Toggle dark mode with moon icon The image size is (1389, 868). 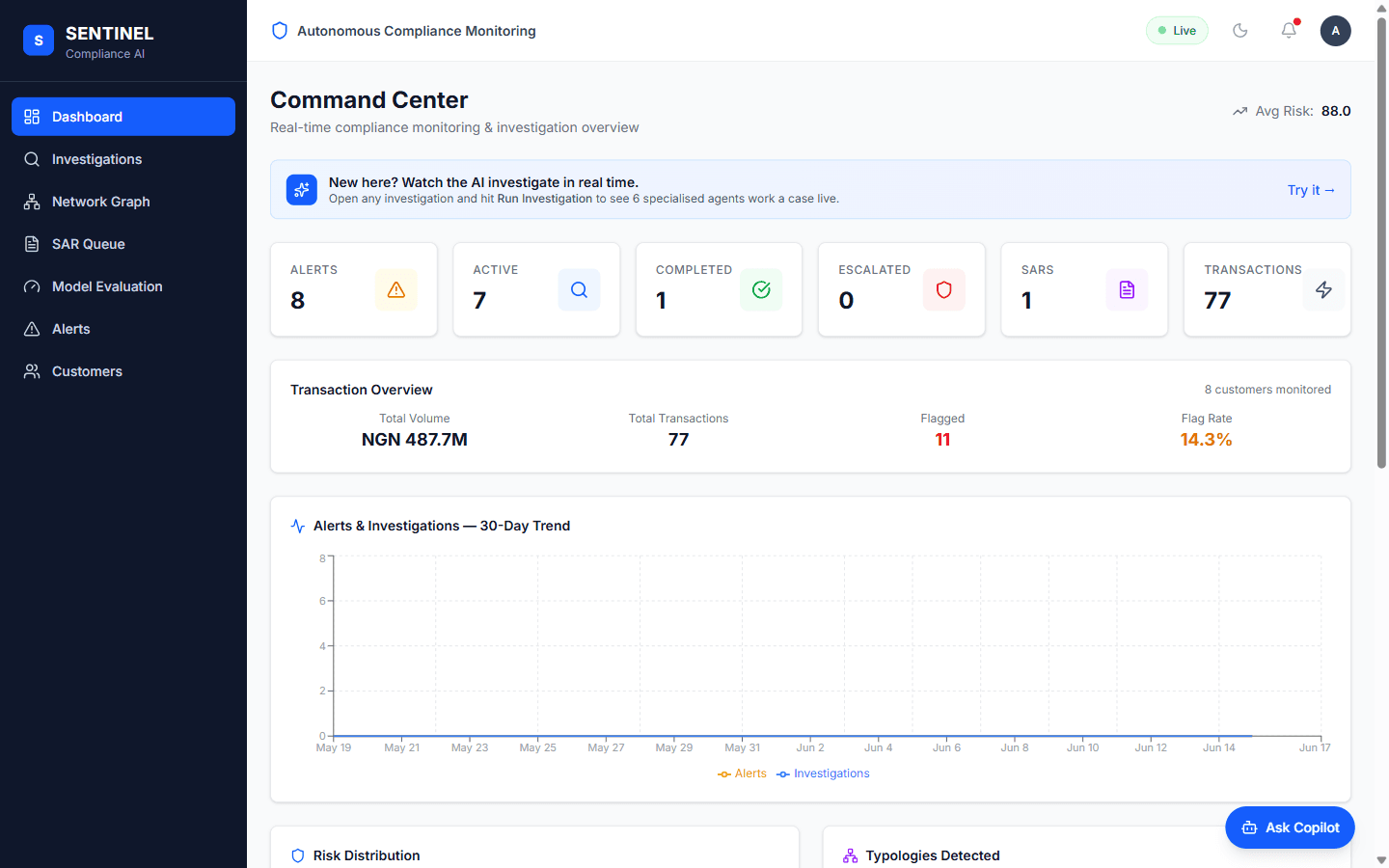point(1240,31)
